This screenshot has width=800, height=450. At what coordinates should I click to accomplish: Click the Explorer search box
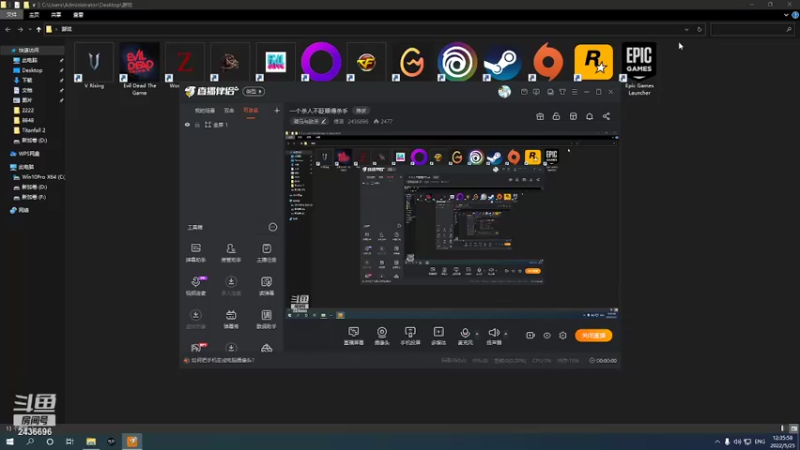click(x=752, y=30)
